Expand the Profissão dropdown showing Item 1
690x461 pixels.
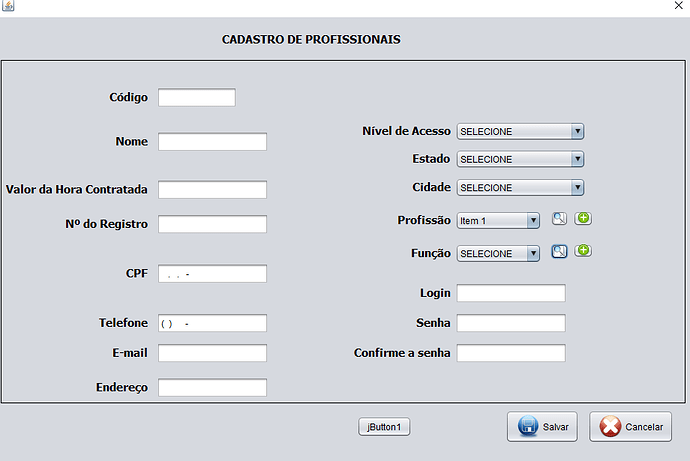498,220
